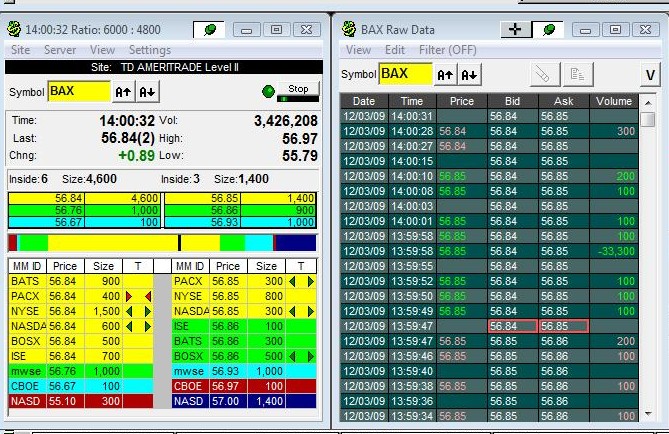The width and height of the screenshot is (669, 434).
Task: Select the NYSE 56.85 ask row
Action: pos(244,296)
